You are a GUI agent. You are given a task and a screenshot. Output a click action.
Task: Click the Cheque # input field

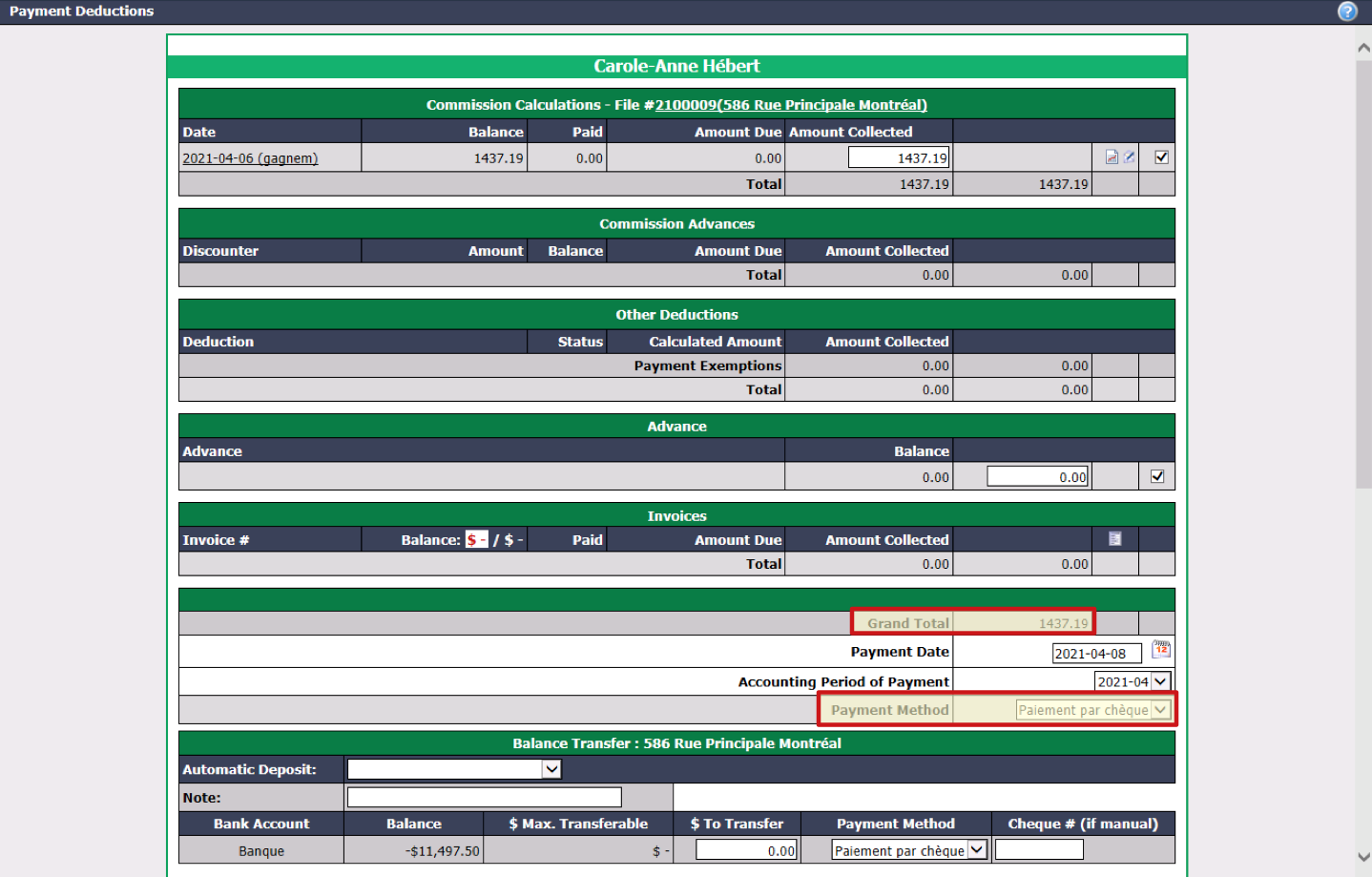(1039, 849)
